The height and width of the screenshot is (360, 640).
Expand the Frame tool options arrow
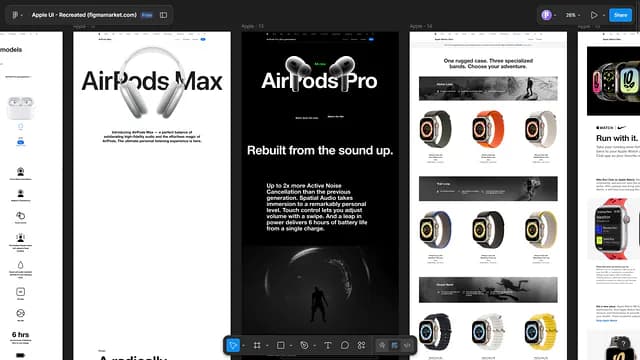[x=267, y=346]
